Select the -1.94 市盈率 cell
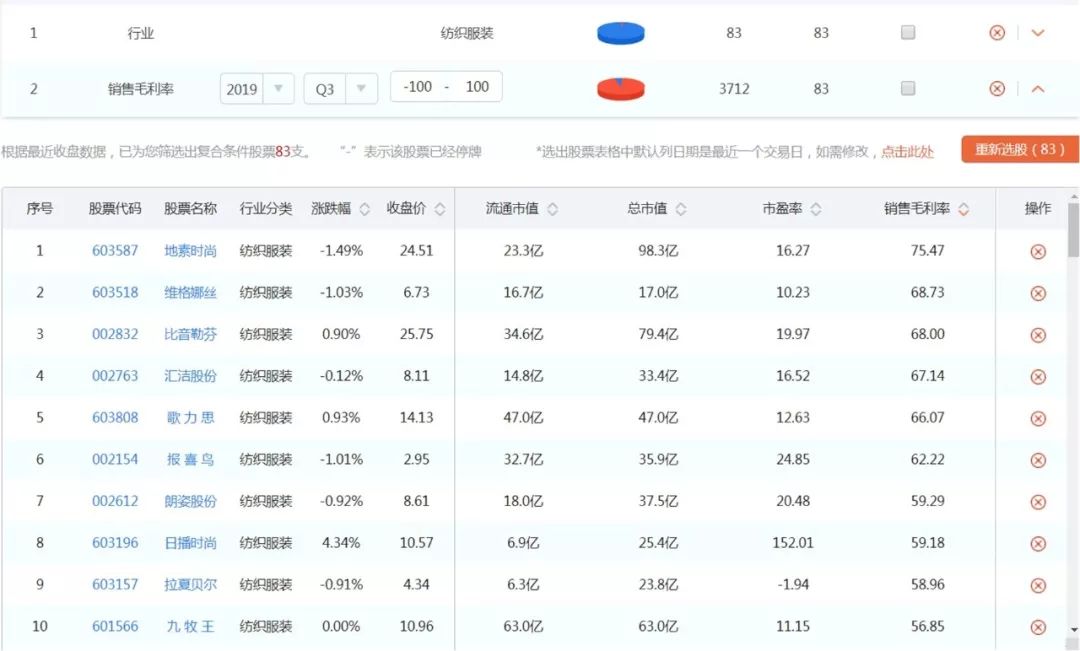 pyautogui.click(x=793, y=584)
